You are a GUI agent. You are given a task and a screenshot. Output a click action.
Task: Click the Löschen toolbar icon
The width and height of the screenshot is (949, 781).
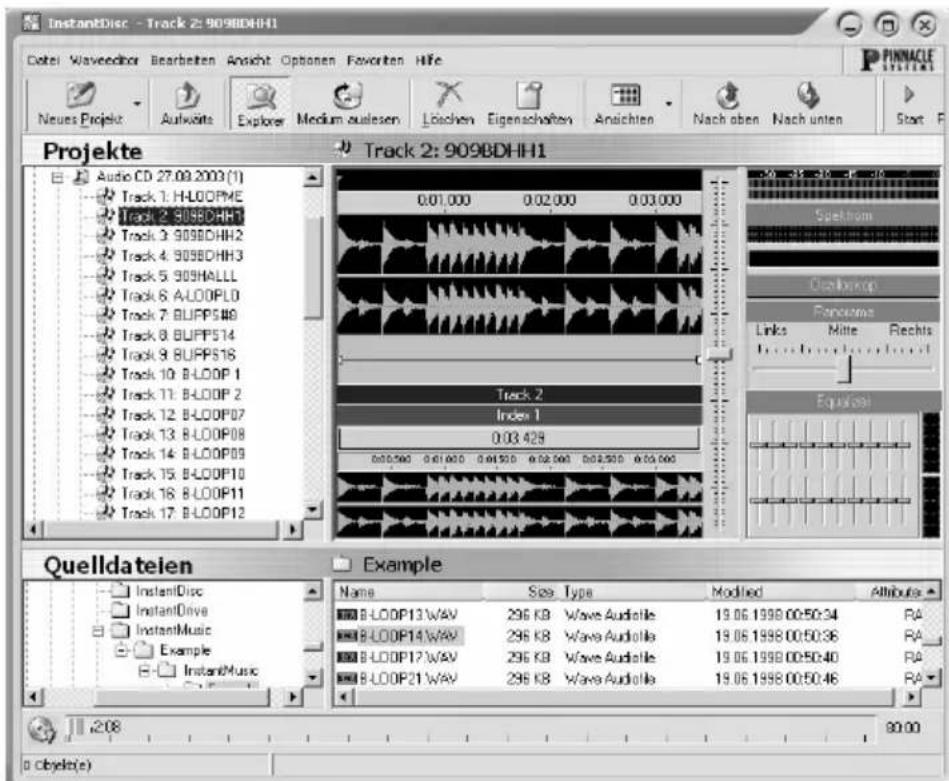coord(448,95)
